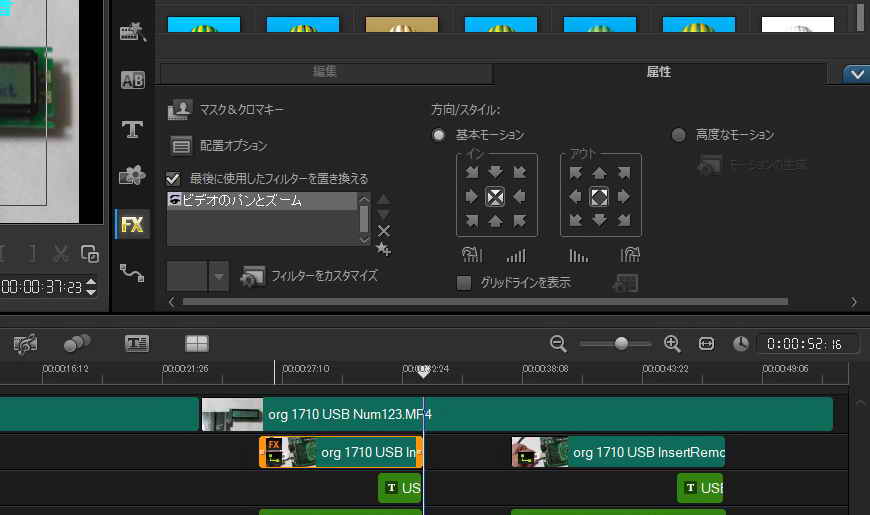Open the Transition library AB icon

pos(132,81)
